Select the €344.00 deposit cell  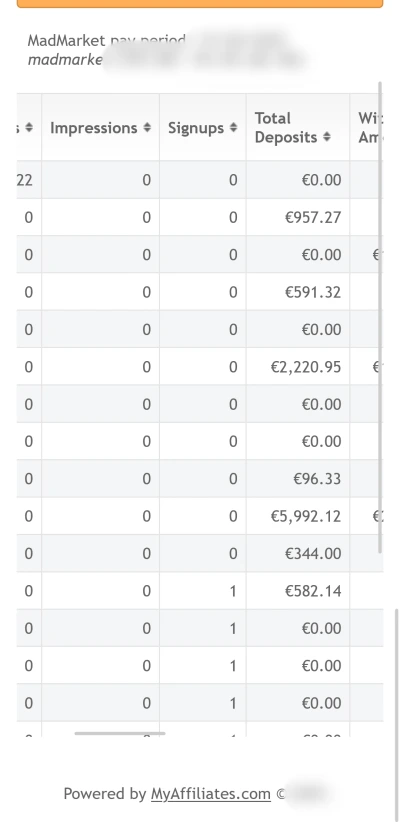(x=298, y=554)
